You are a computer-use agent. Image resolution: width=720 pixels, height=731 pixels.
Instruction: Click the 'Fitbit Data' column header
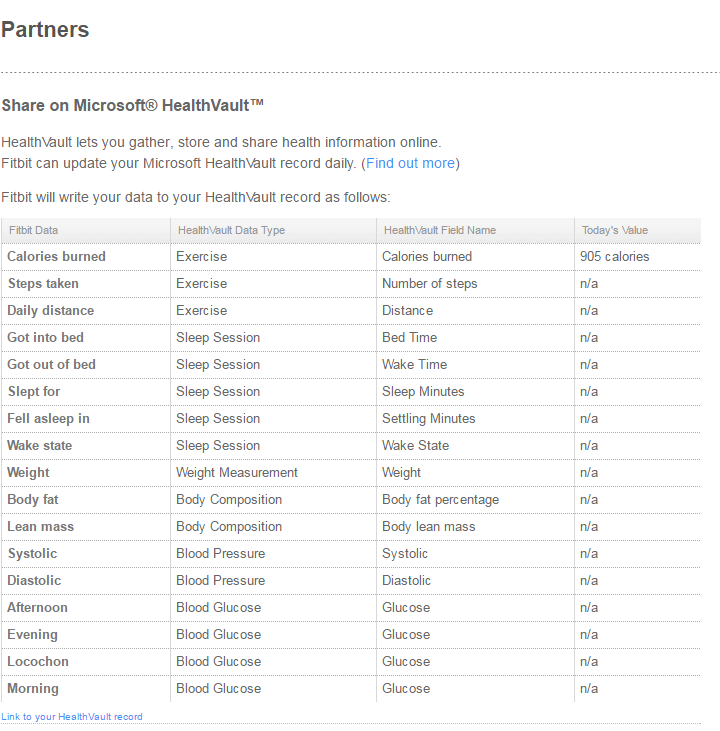tap(34, 230)
